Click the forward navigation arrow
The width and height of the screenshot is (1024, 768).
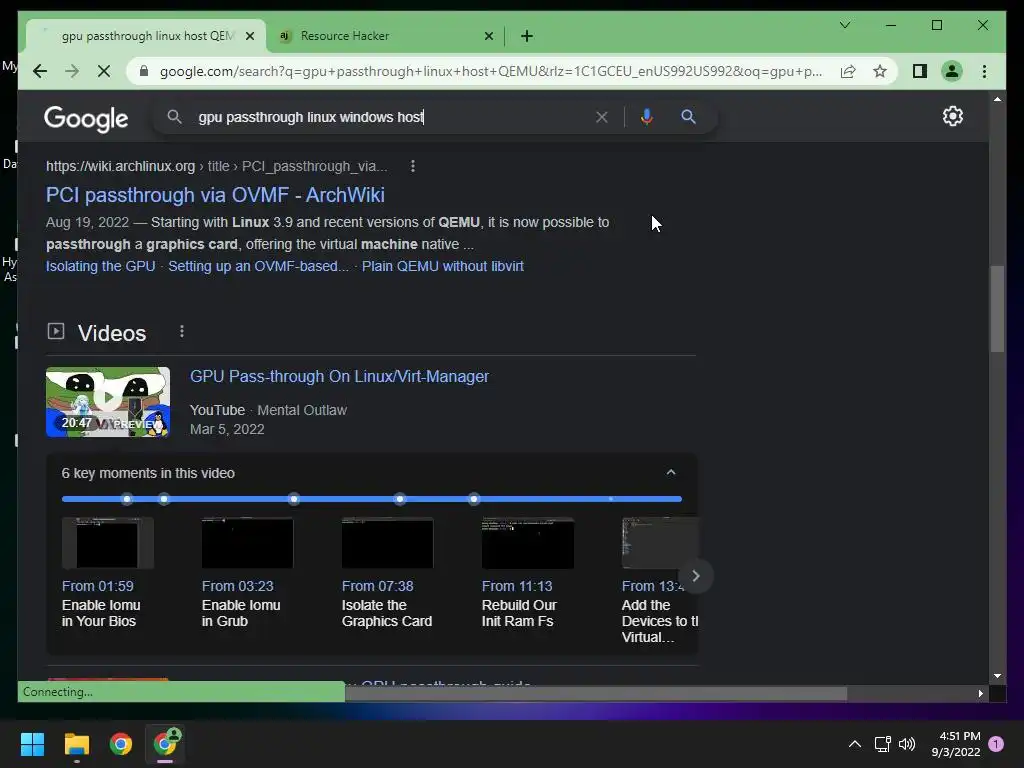(x=72, y=71)
